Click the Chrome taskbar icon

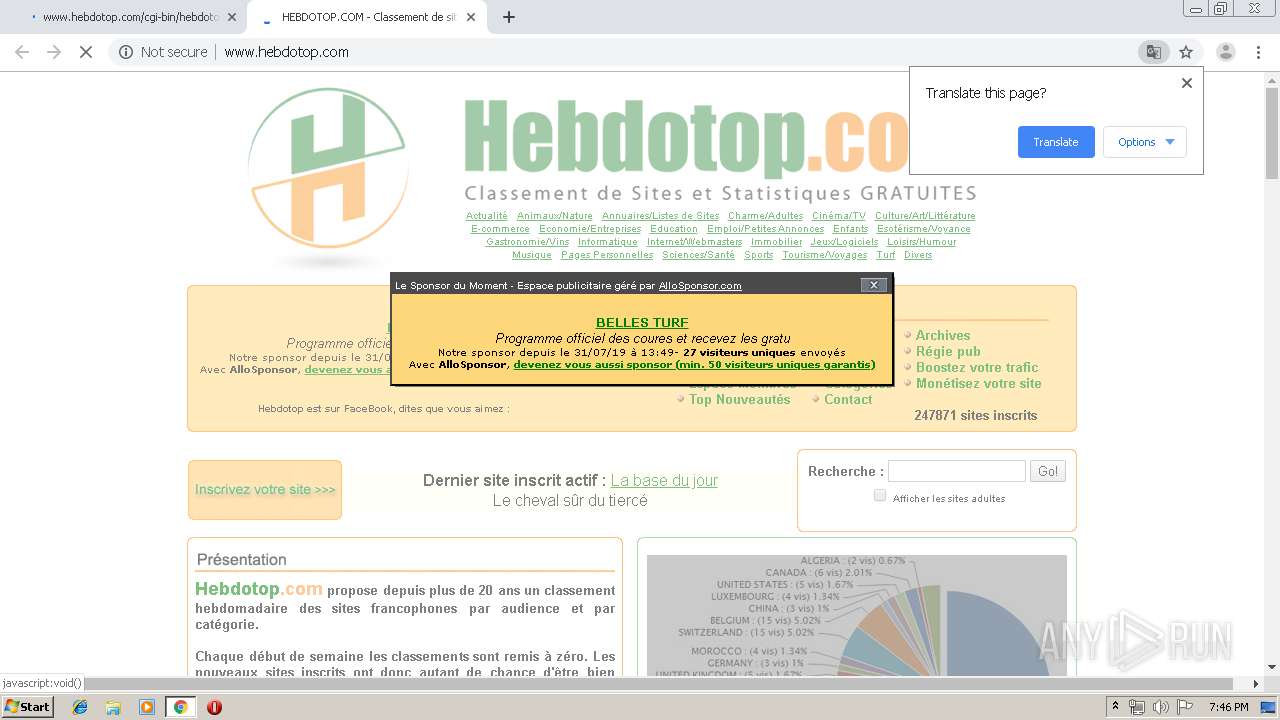pos(180,707)
